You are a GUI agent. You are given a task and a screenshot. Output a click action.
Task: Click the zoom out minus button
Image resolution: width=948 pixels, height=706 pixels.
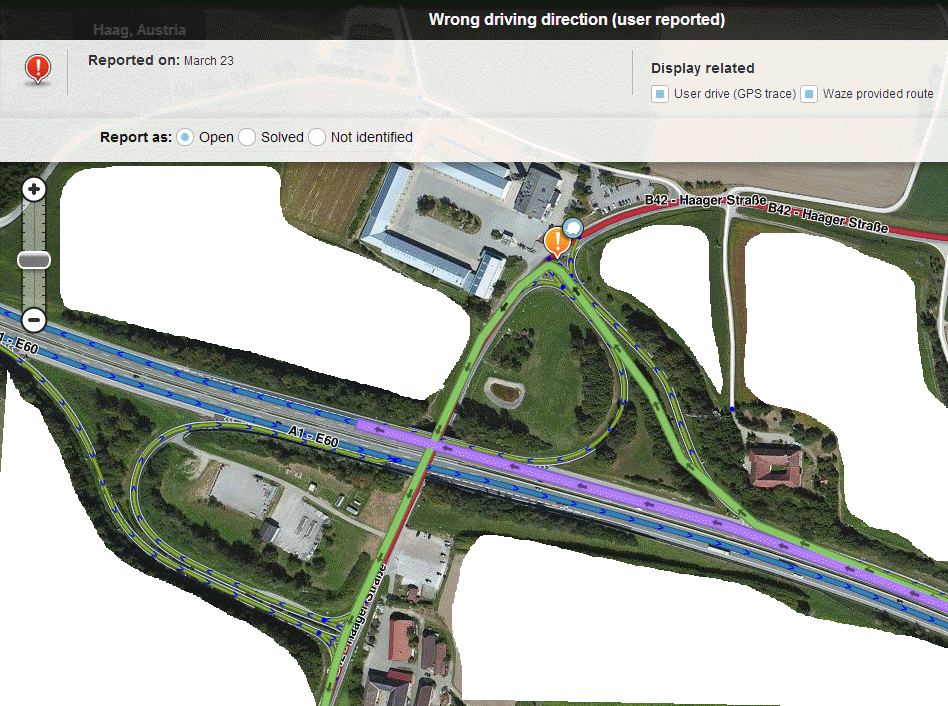click(x=34, y=320)
